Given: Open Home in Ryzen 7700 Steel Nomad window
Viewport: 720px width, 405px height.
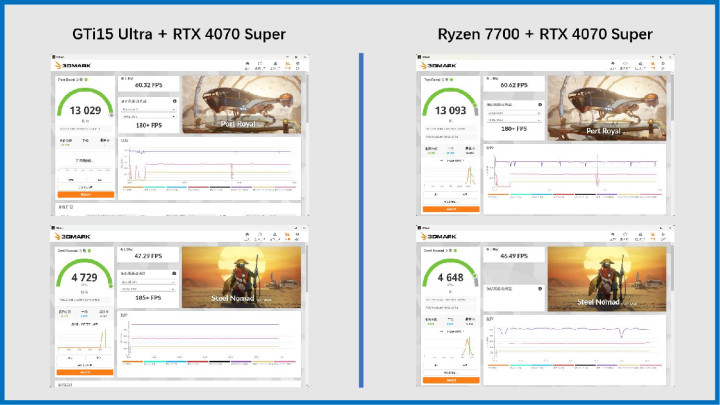Looking at the screenshot, I should pyautogui.click(x=613, y=236).
